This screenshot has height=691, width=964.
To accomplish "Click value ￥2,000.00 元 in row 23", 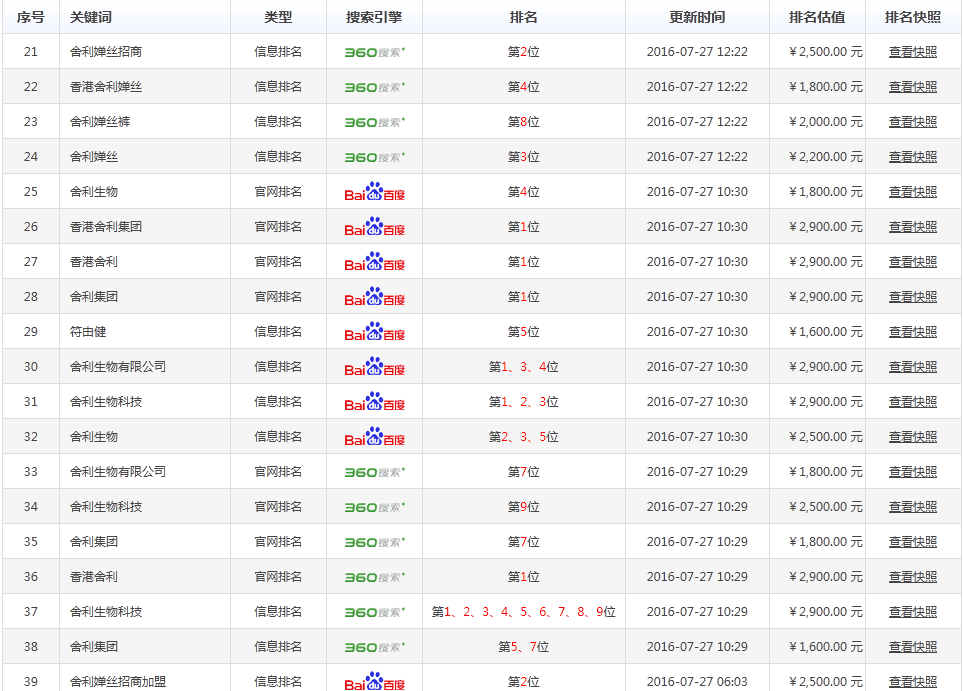I will tap(826, 122).
